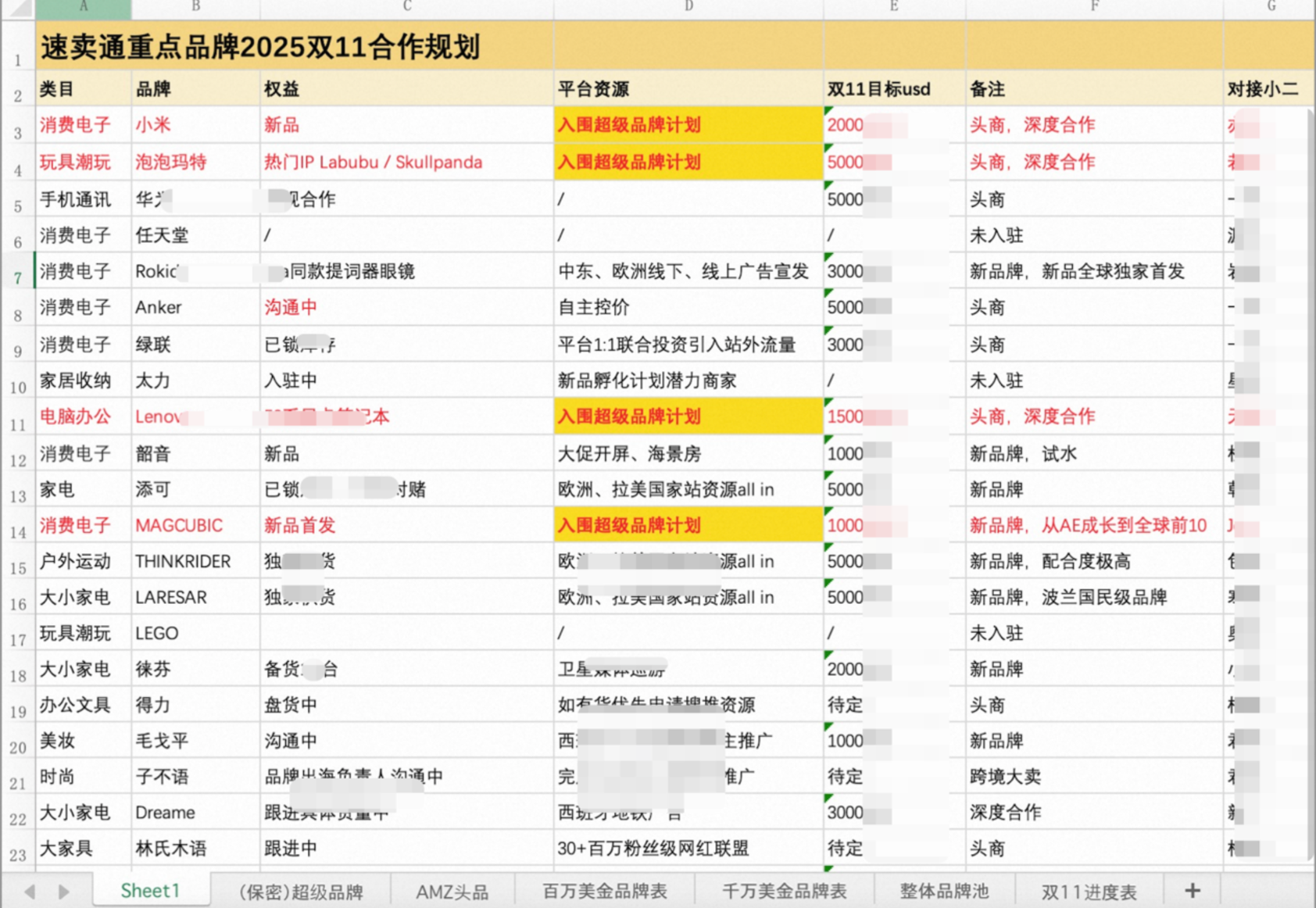Switch to the 双11进度表 tab

1089,892
